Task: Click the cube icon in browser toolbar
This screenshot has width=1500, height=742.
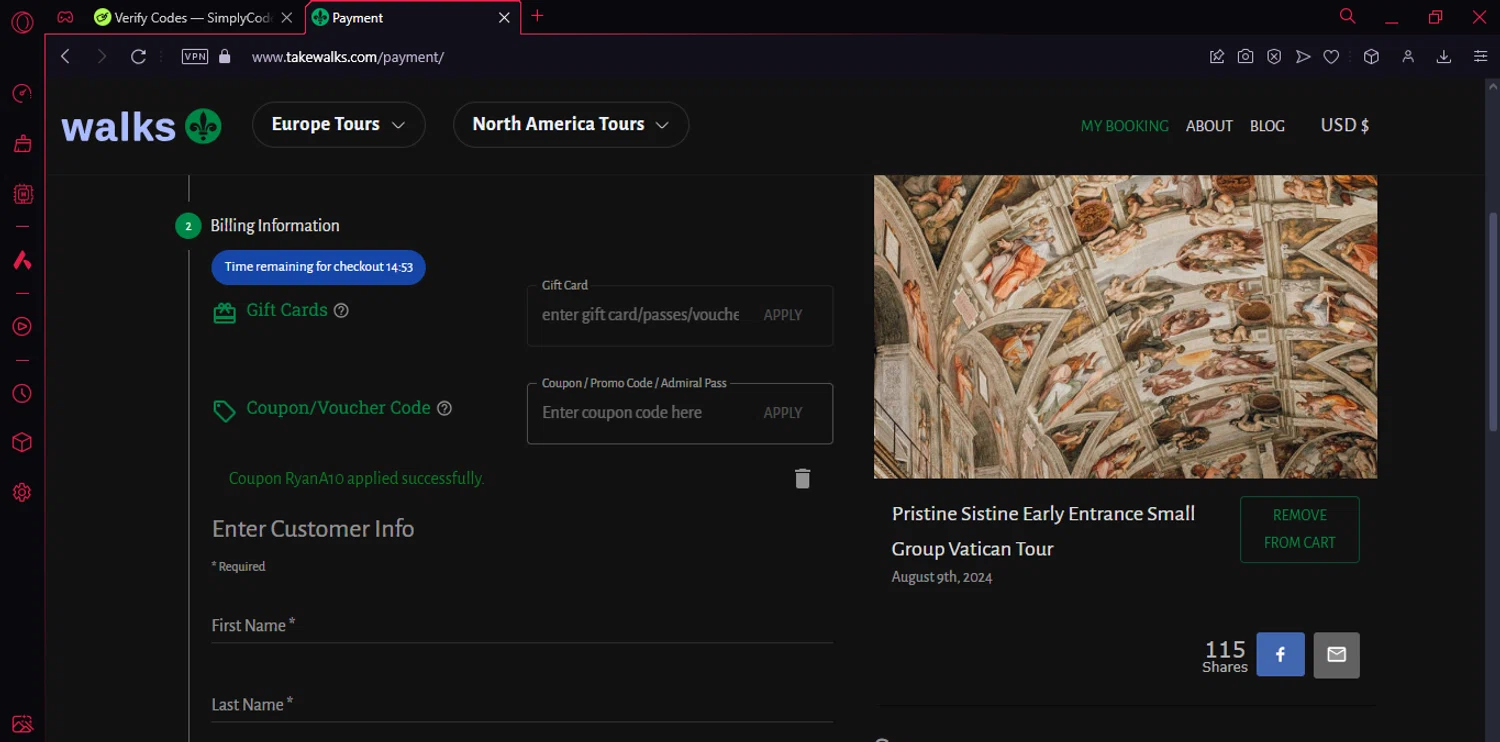Action: click(x=1372, y=57)
